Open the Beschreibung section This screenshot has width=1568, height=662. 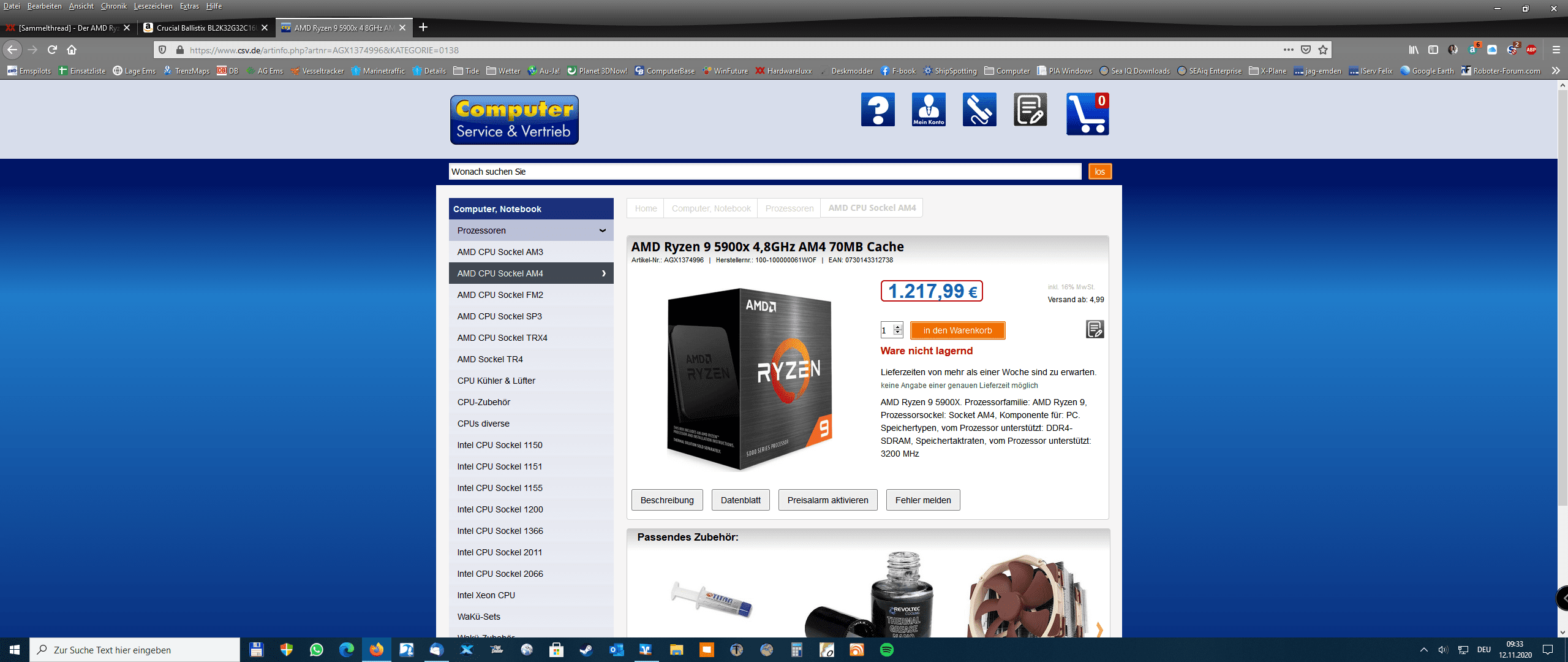coord(667,500)
